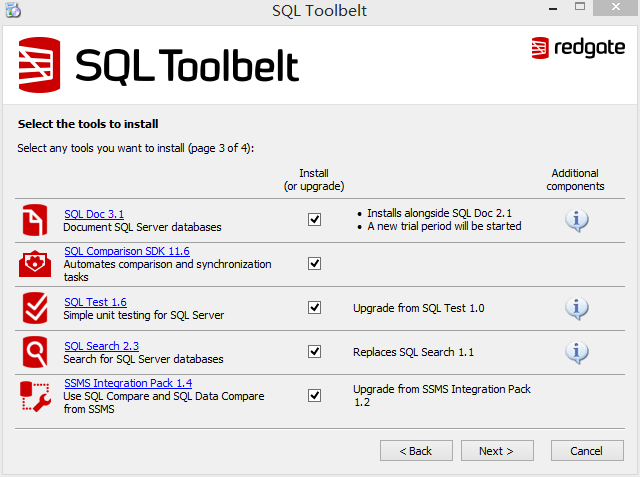Open SQL Test additional components info
Screen dimensions: 640x477
pos(576,308)
